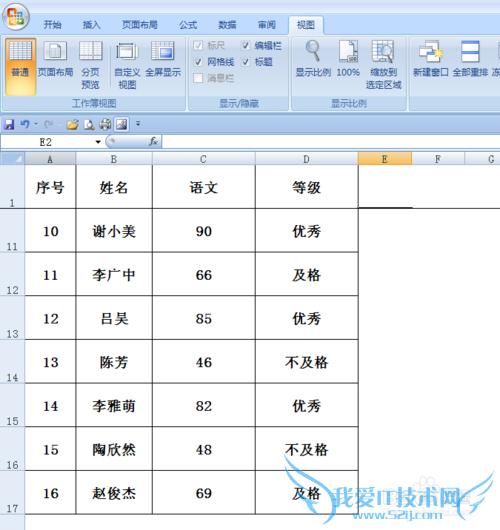
Task: Open the Redo history dropdown arrow
Action: (x=59, y=124)
